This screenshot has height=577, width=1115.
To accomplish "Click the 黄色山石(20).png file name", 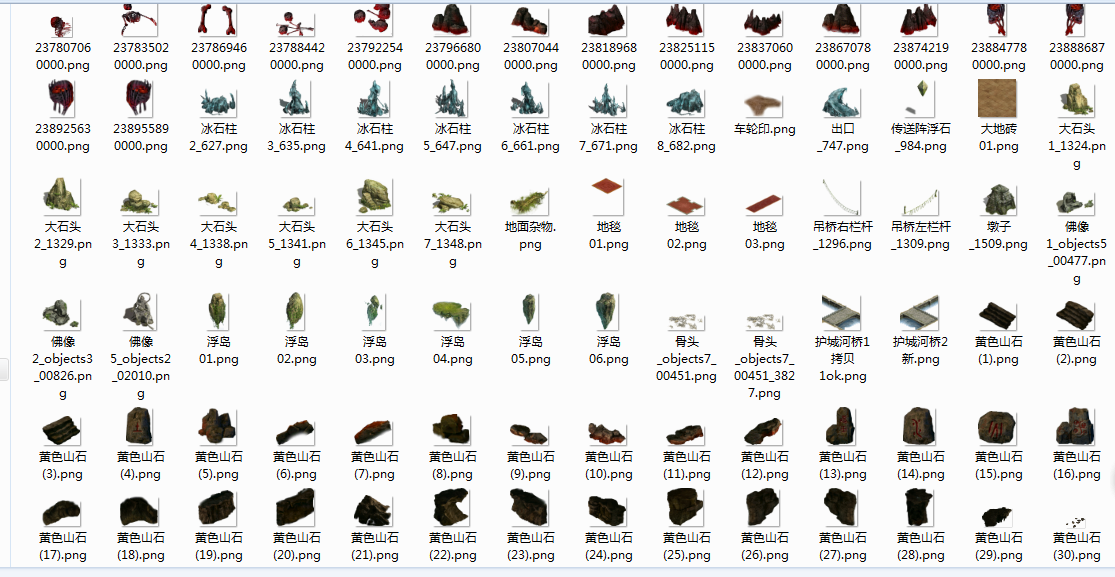I will click(x=297, y=546).
